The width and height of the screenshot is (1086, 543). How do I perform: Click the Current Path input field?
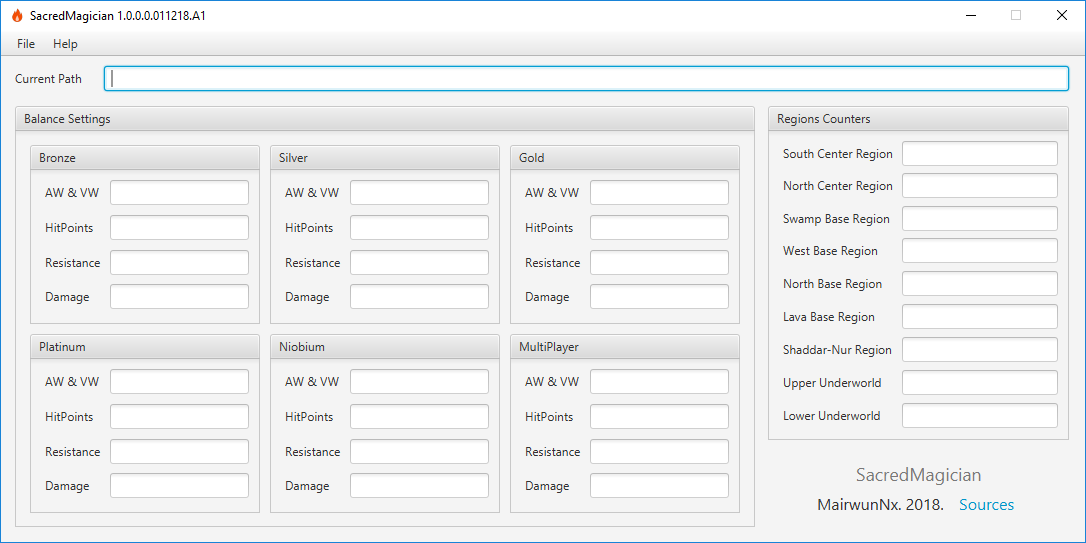click(x=586, y=78)
